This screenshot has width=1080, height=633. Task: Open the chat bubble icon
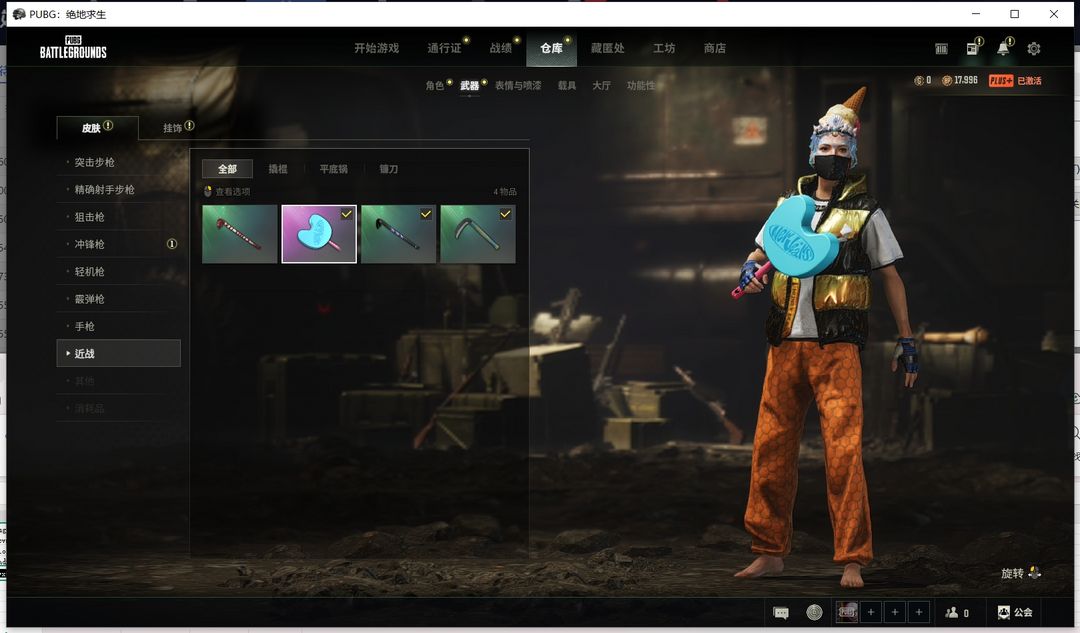(x=781, y=613)
